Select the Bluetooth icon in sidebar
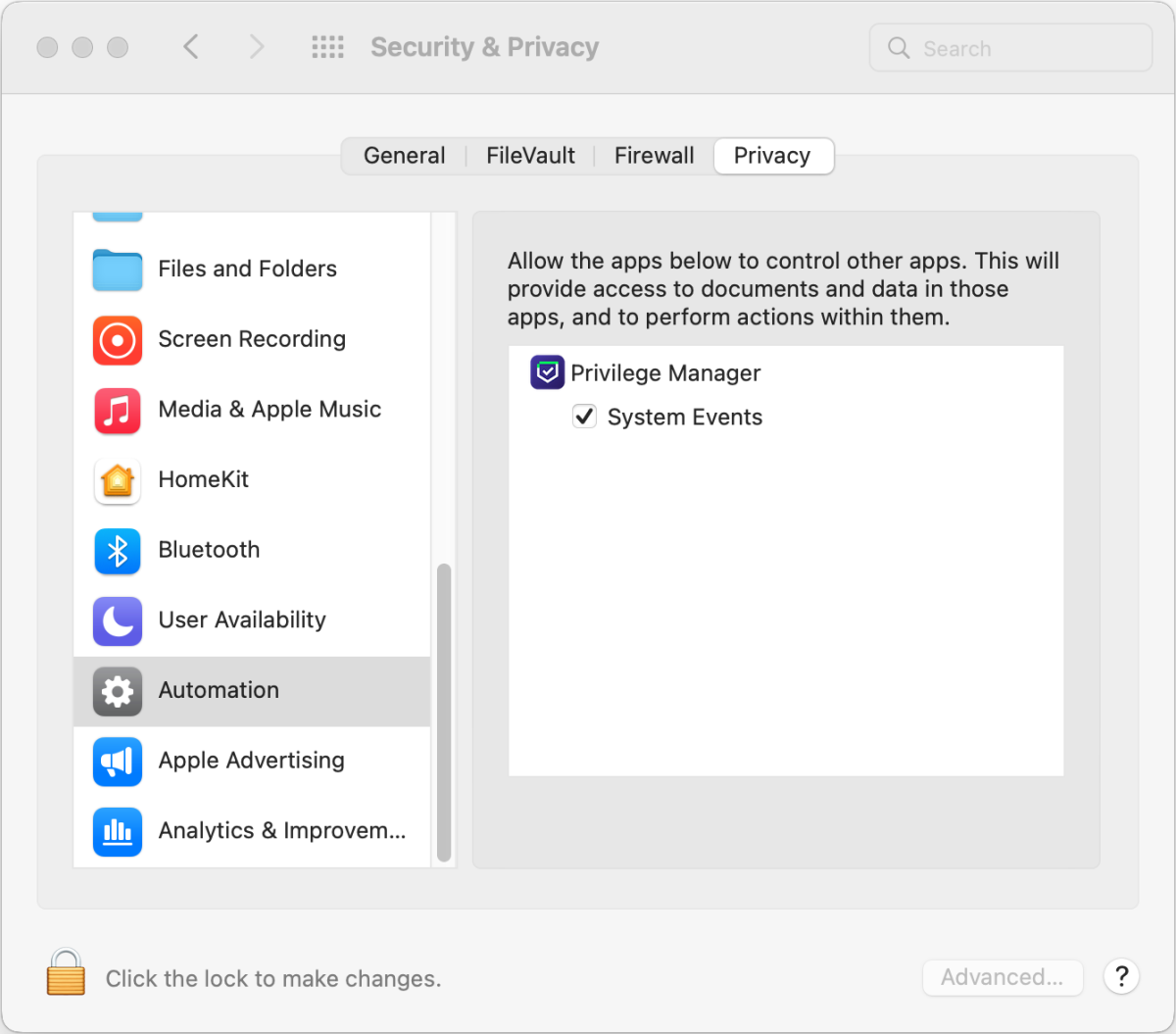Image resolution: width=1176 pixels, height=1034 pixels. 118,551
